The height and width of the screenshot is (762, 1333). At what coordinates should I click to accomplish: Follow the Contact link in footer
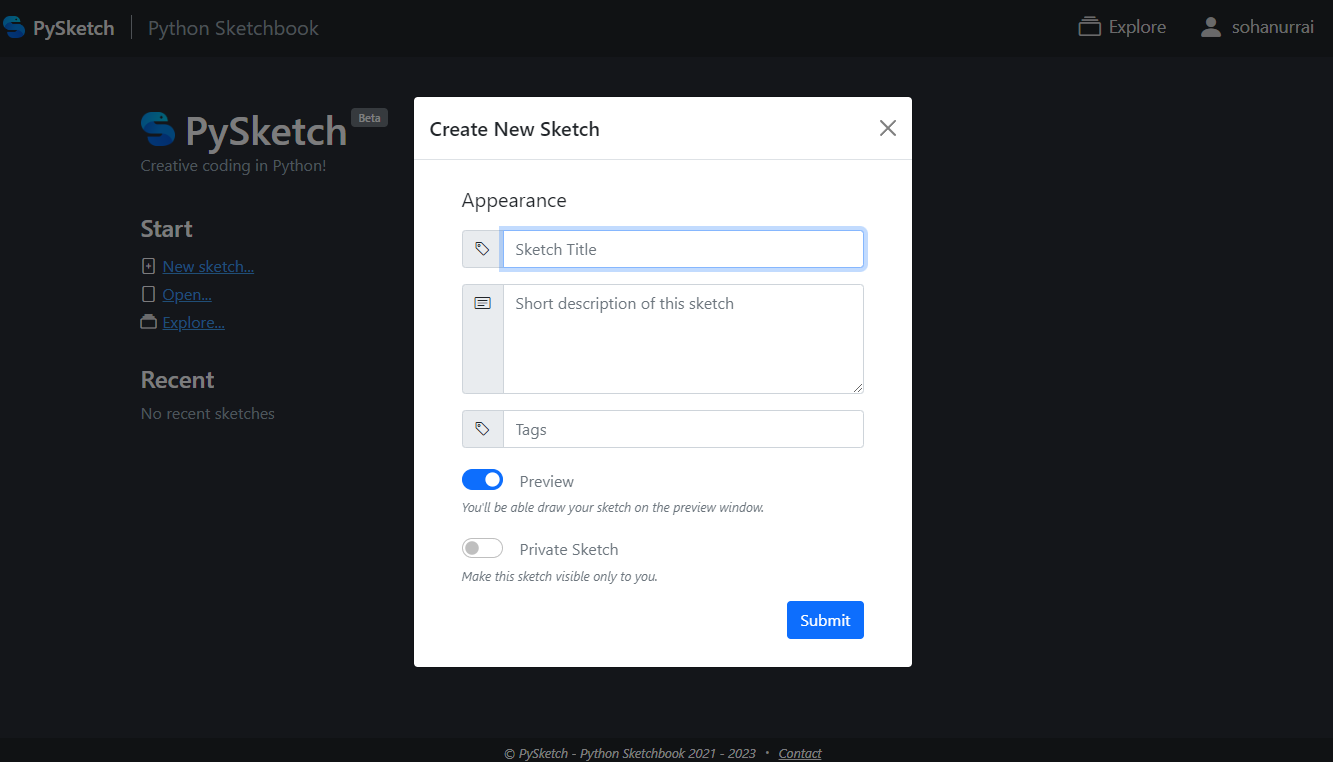(800, 753)
